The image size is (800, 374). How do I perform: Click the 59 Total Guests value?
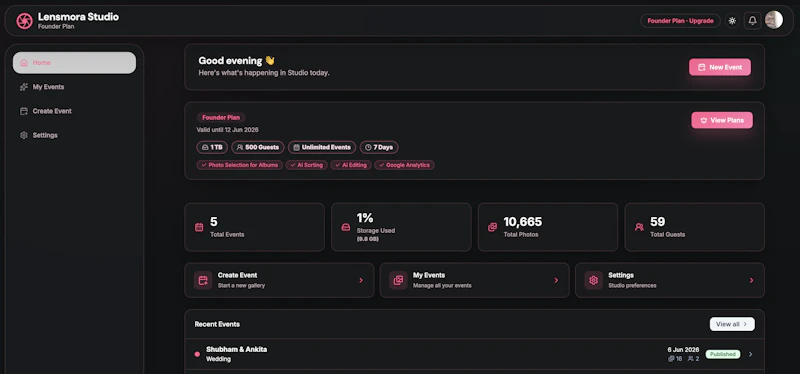coord(658,222)
